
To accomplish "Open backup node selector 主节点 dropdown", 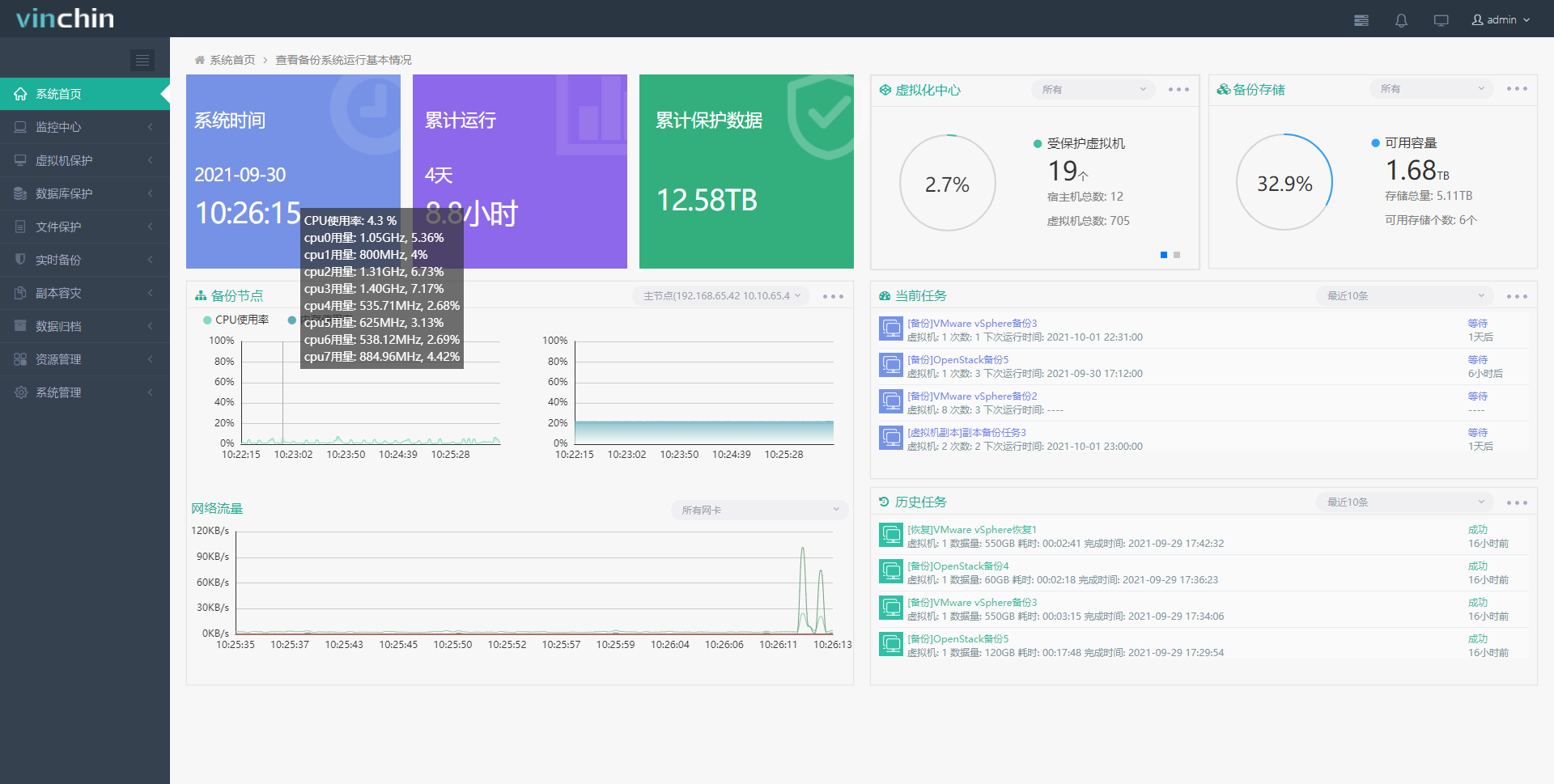I will (x=722, y=296).
